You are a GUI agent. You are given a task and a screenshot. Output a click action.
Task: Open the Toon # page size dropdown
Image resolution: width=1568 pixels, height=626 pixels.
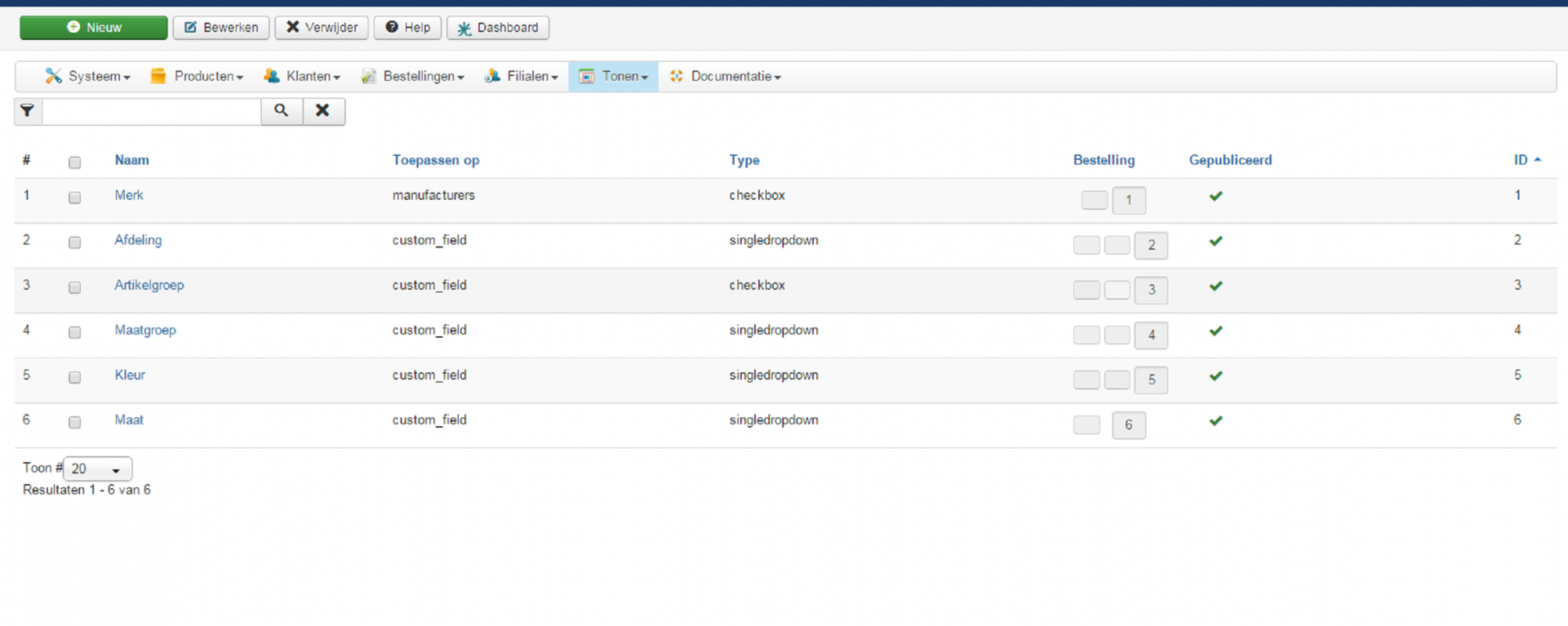coord(97,469)
